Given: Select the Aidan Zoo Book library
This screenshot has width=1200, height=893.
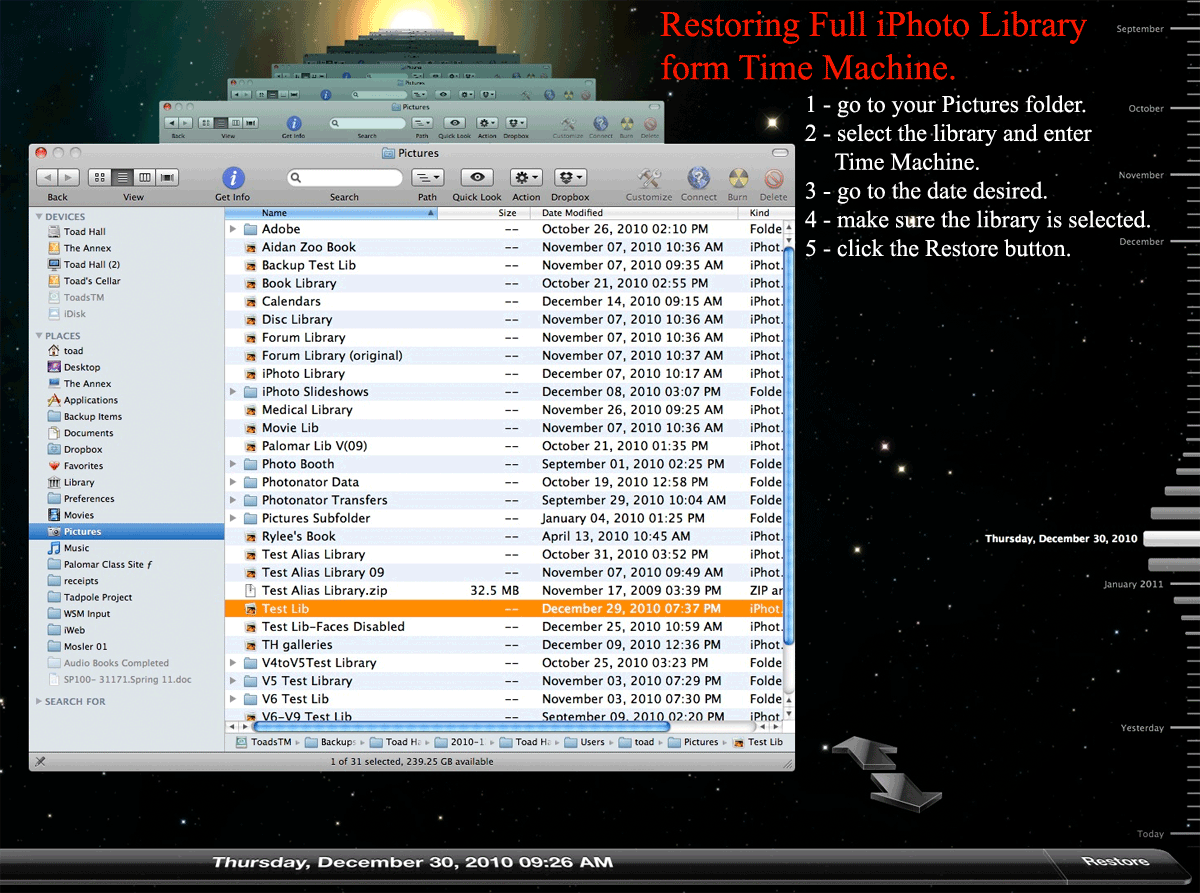Looking at the screenshot, I should 504,247.
